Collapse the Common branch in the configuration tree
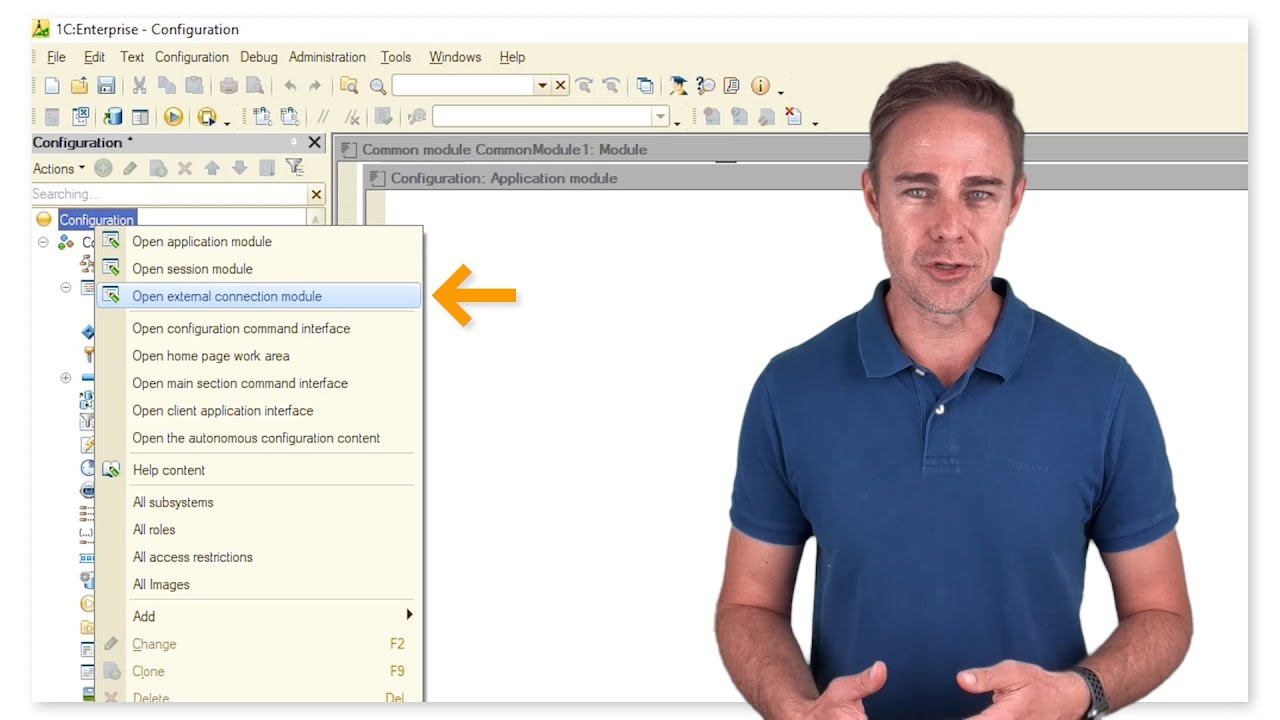 pos(43,242)
